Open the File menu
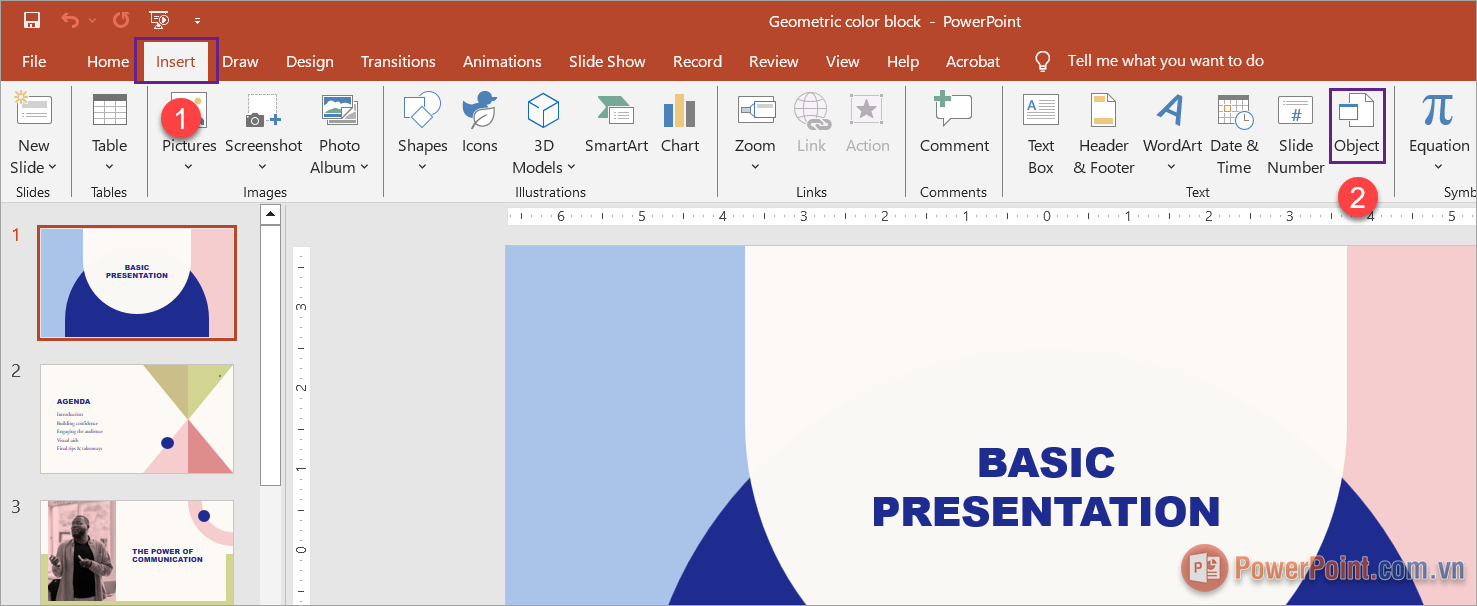The width and height of the screenshot is (1477, 606). 34,61
